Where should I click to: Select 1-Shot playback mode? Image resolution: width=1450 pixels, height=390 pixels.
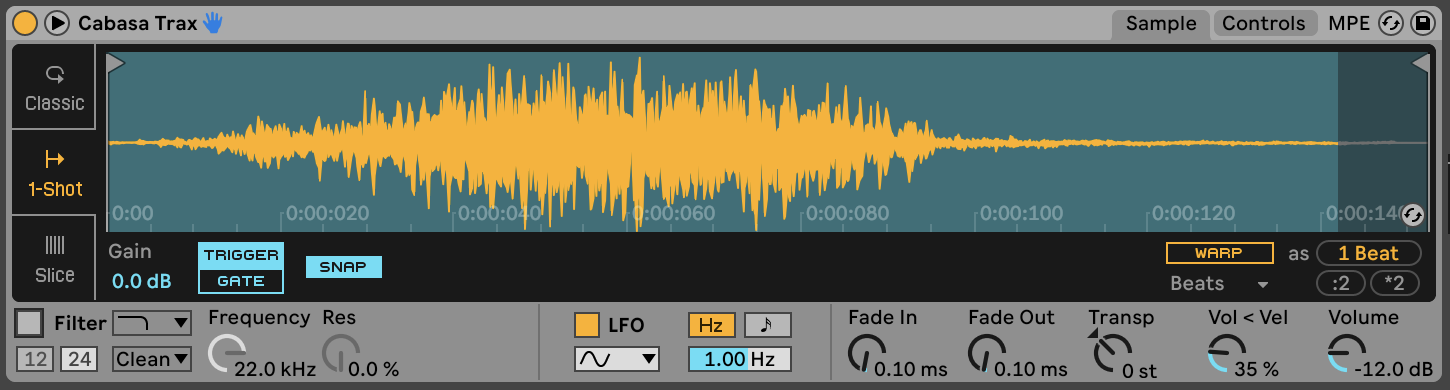(x=54, y=173)
